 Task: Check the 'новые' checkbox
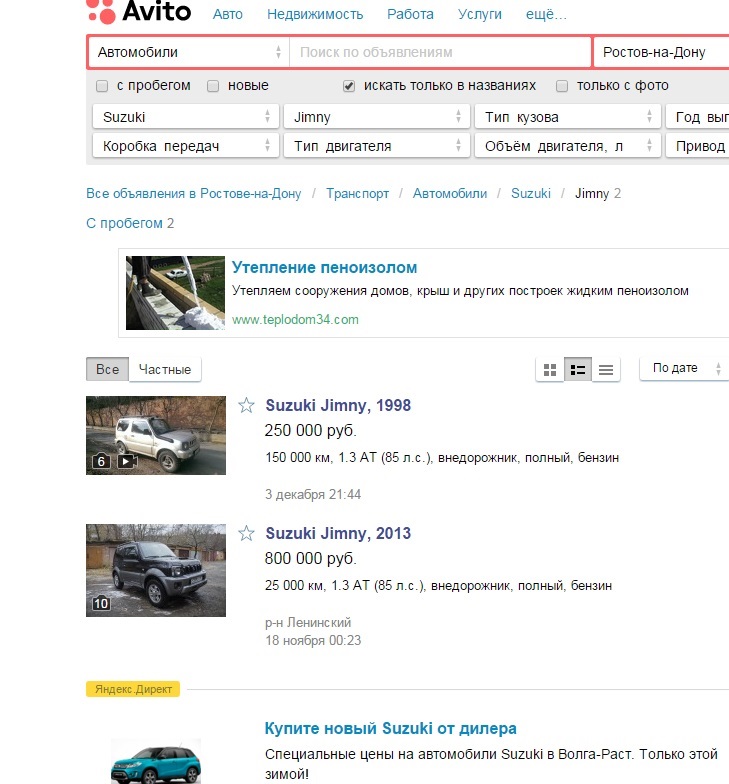213,86
